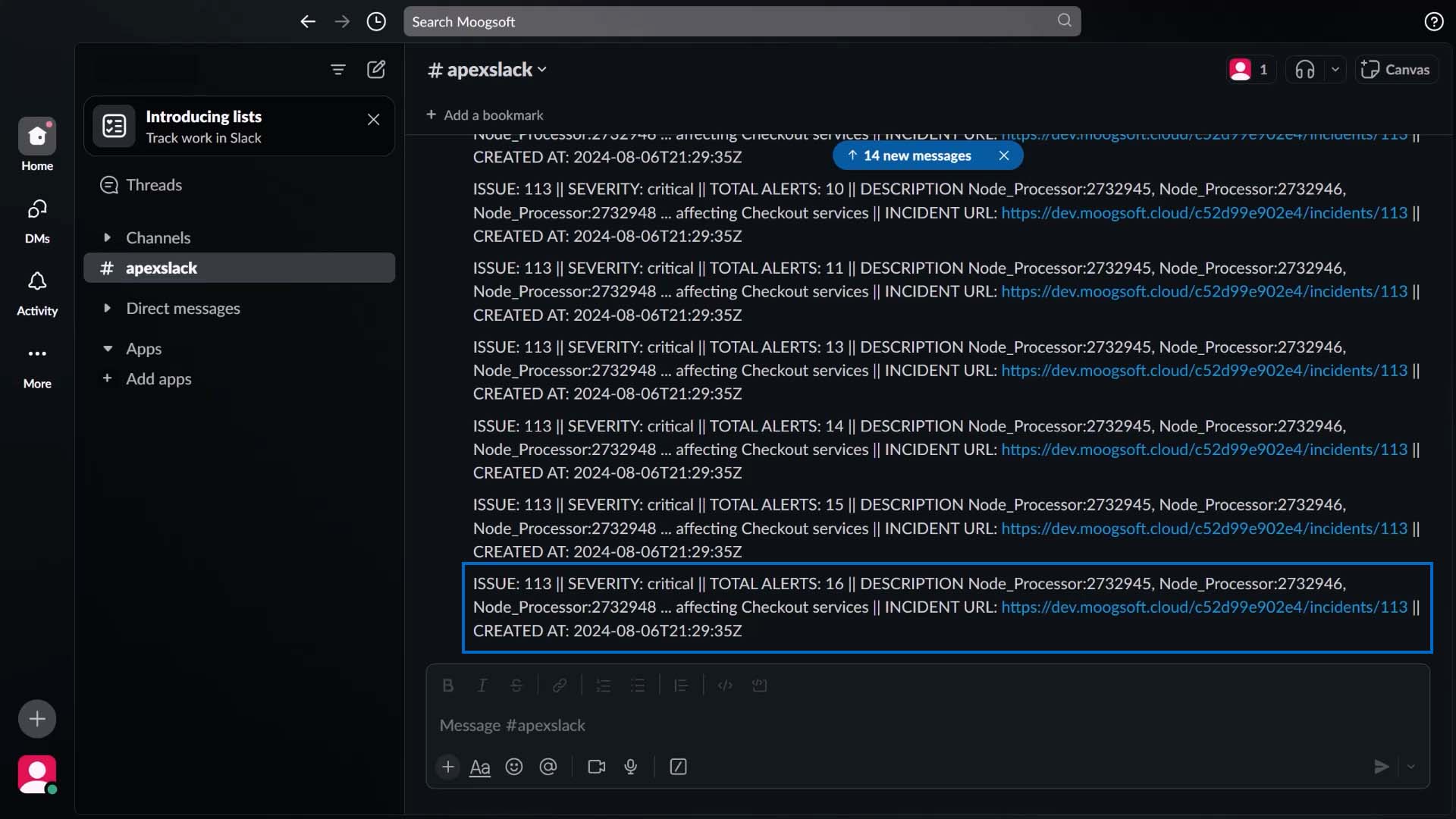
Task: Open incident 113 link in TOTAL ALERTS 10 message
Action: pos(1203,213)
